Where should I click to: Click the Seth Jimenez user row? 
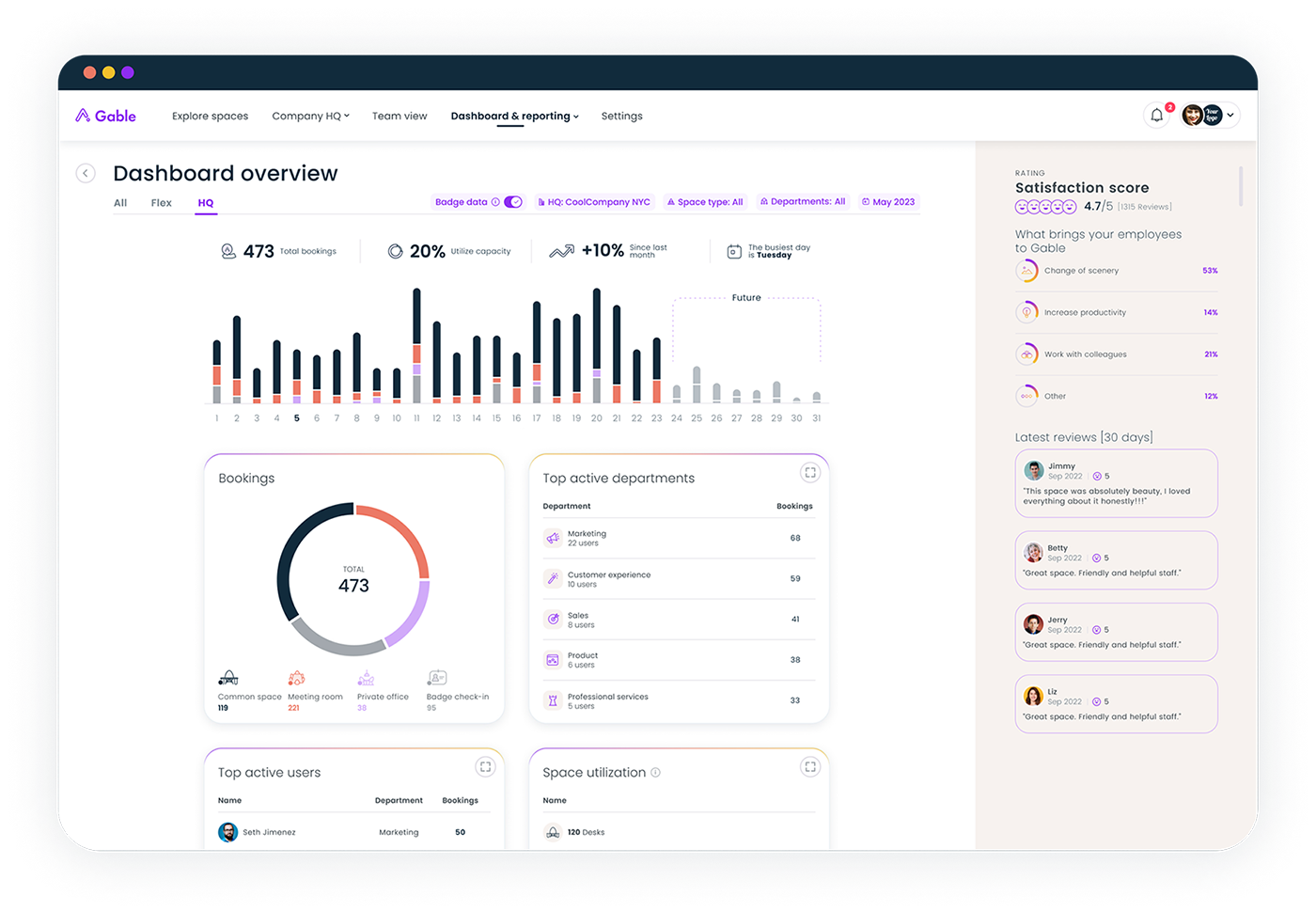[353, 832]
